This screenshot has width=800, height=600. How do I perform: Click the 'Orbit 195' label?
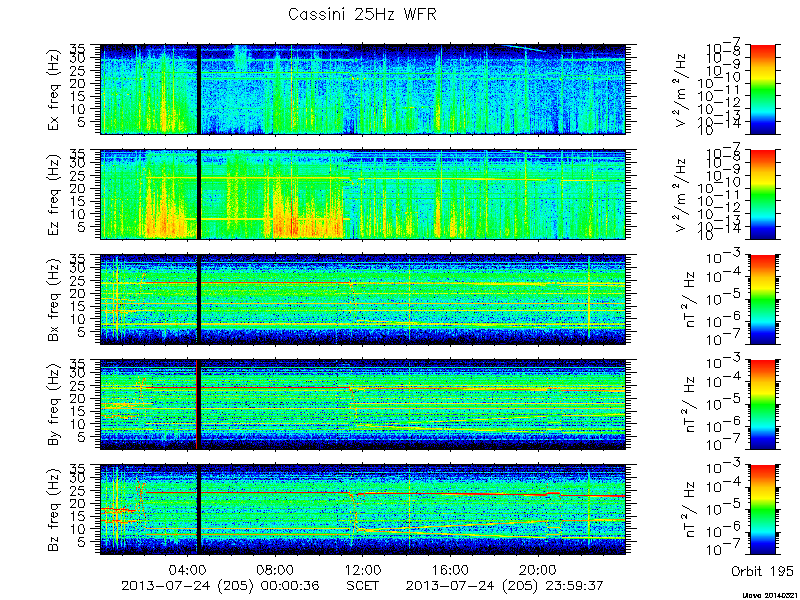[x=762, y=570]
